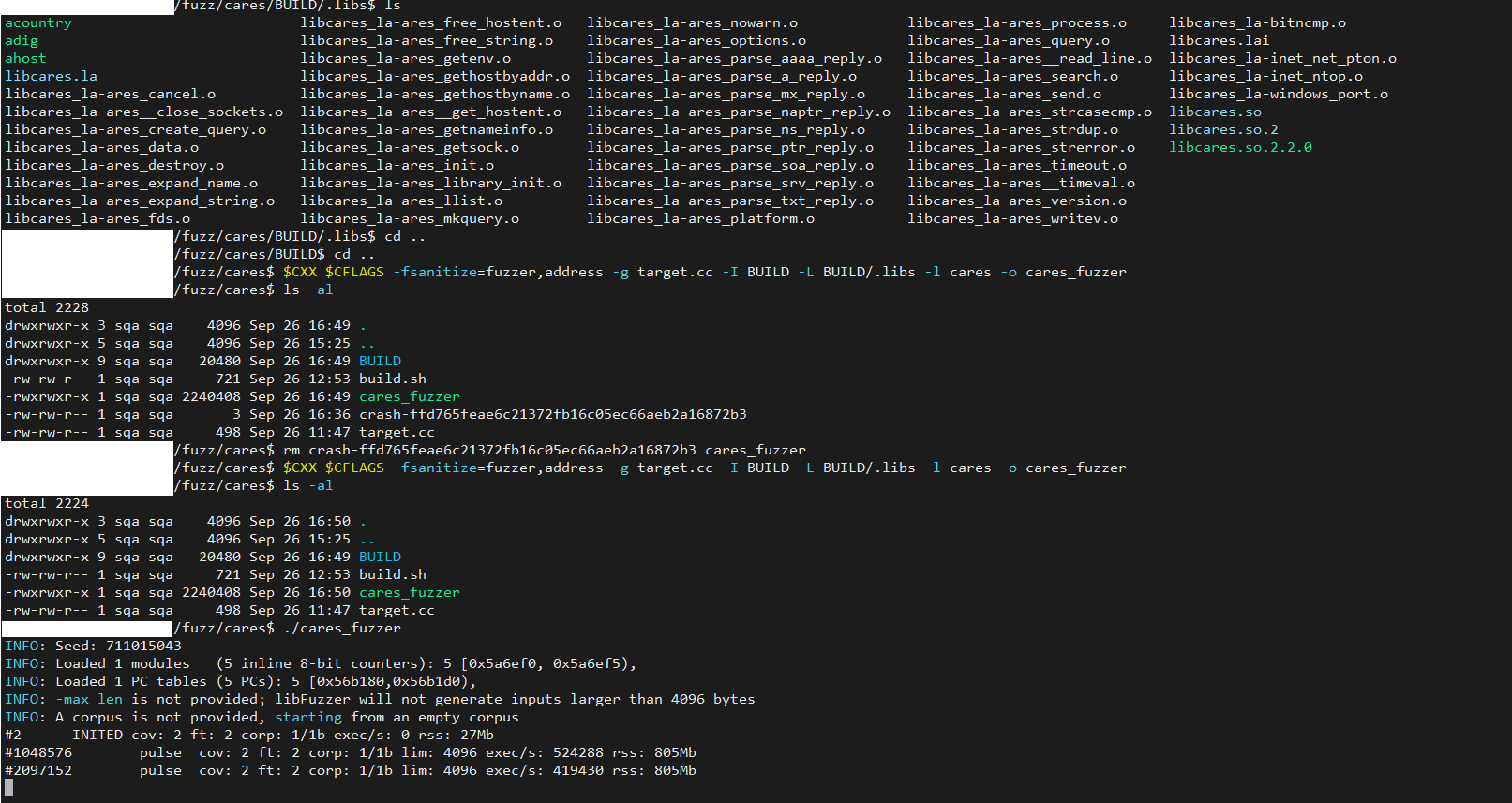
Task: Click libcares_la-ares__timeval.o
Action: 1022,183
